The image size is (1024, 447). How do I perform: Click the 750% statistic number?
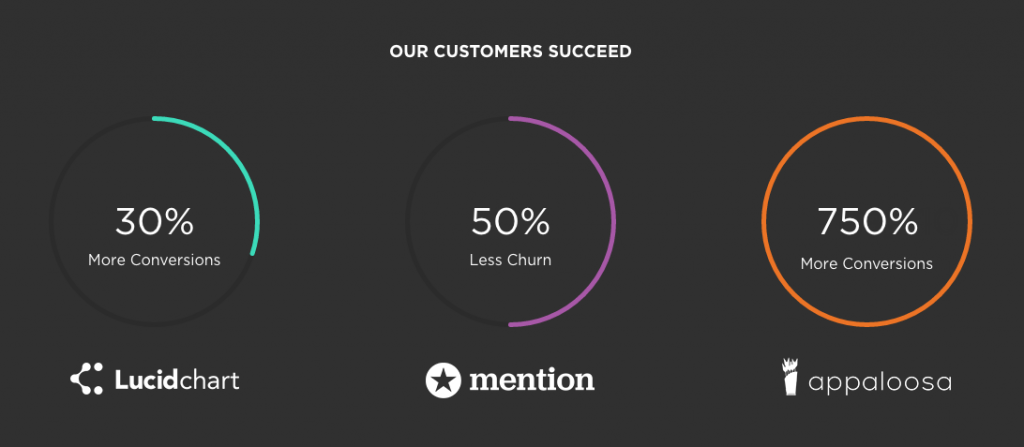click(867, 222)
